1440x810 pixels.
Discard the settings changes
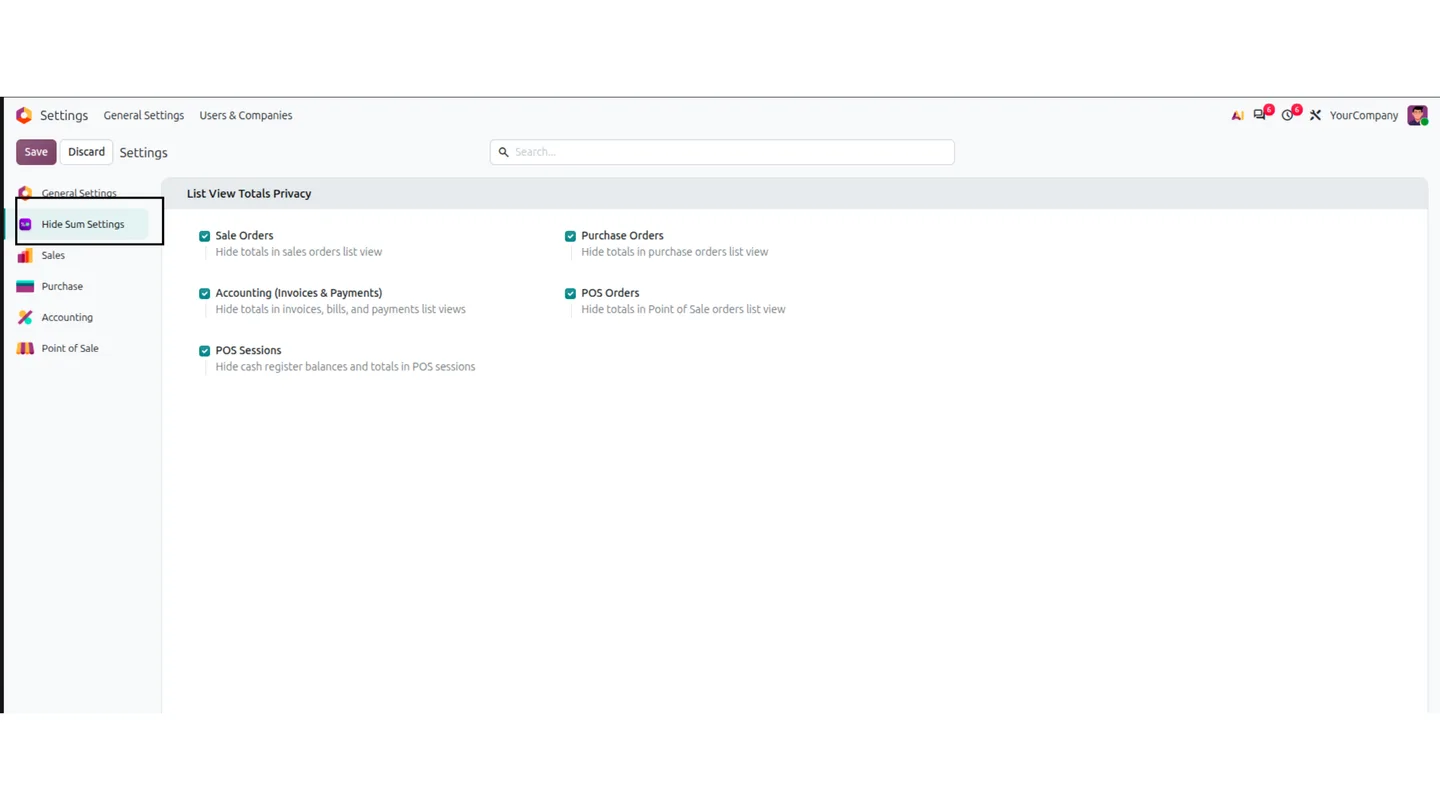click(86, 152)
